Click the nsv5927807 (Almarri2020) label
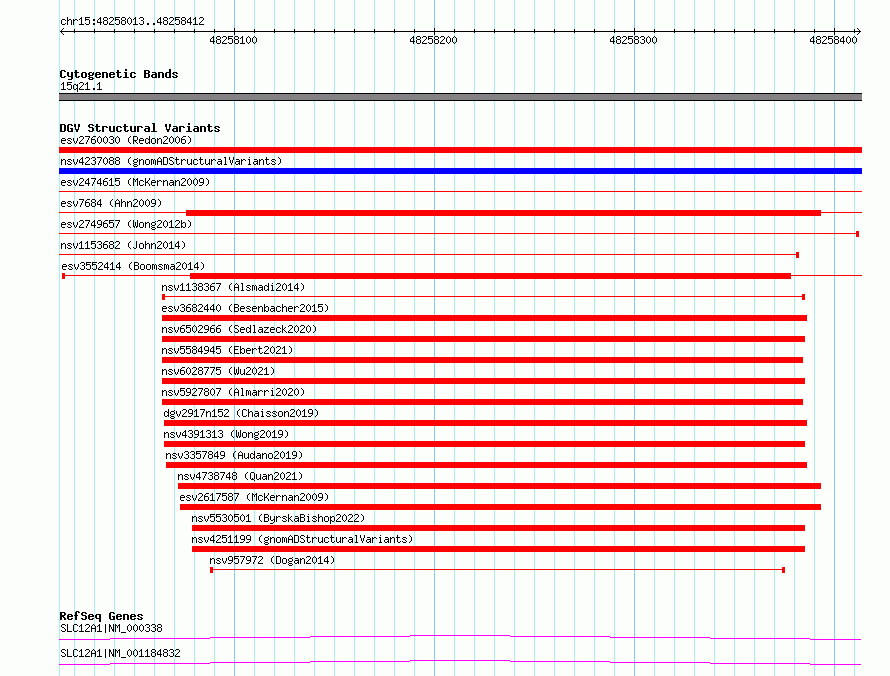 (x=233, y=392)
